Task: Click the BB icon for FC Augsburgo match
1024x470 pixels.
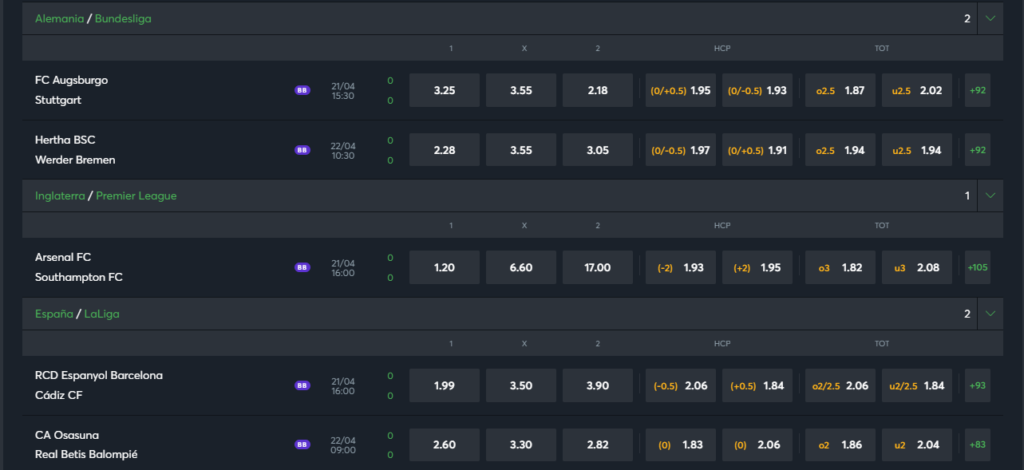Action: tap(302, 90)
